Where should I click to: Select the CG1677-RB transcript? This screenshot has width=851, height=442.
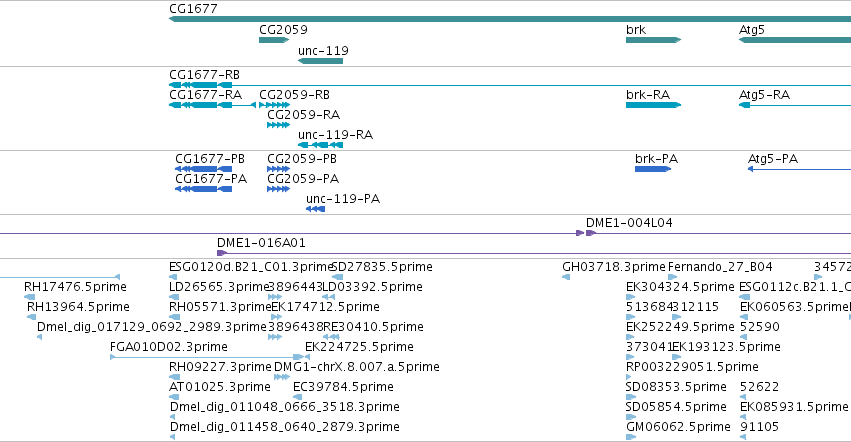pyautogui.click(x=510, y=85)
